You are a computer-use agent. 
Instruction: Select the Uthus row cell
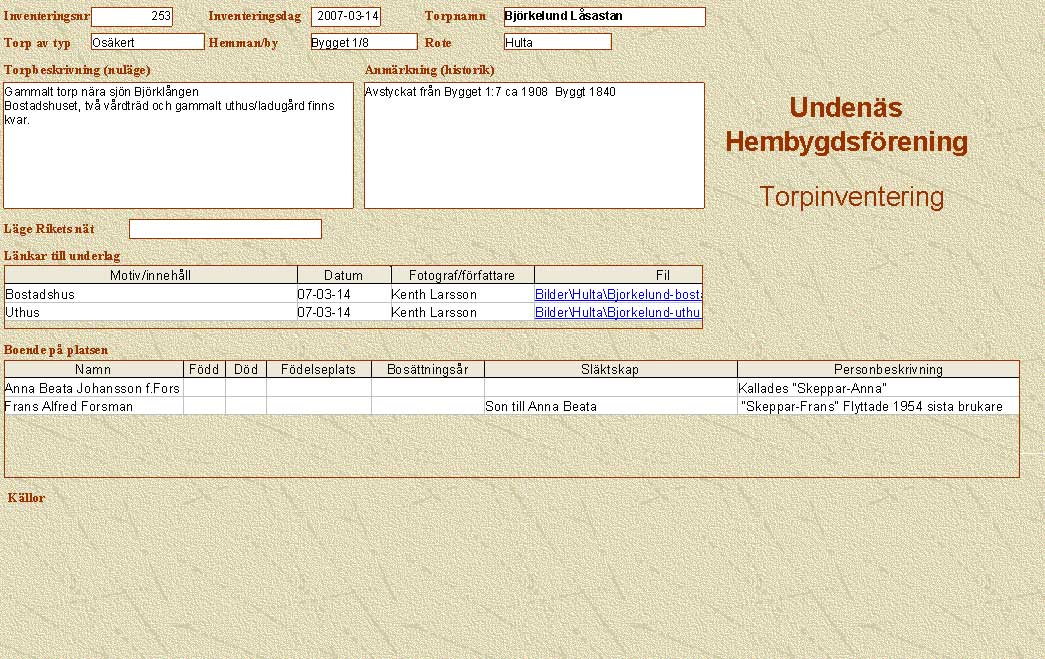coord(151,312)
